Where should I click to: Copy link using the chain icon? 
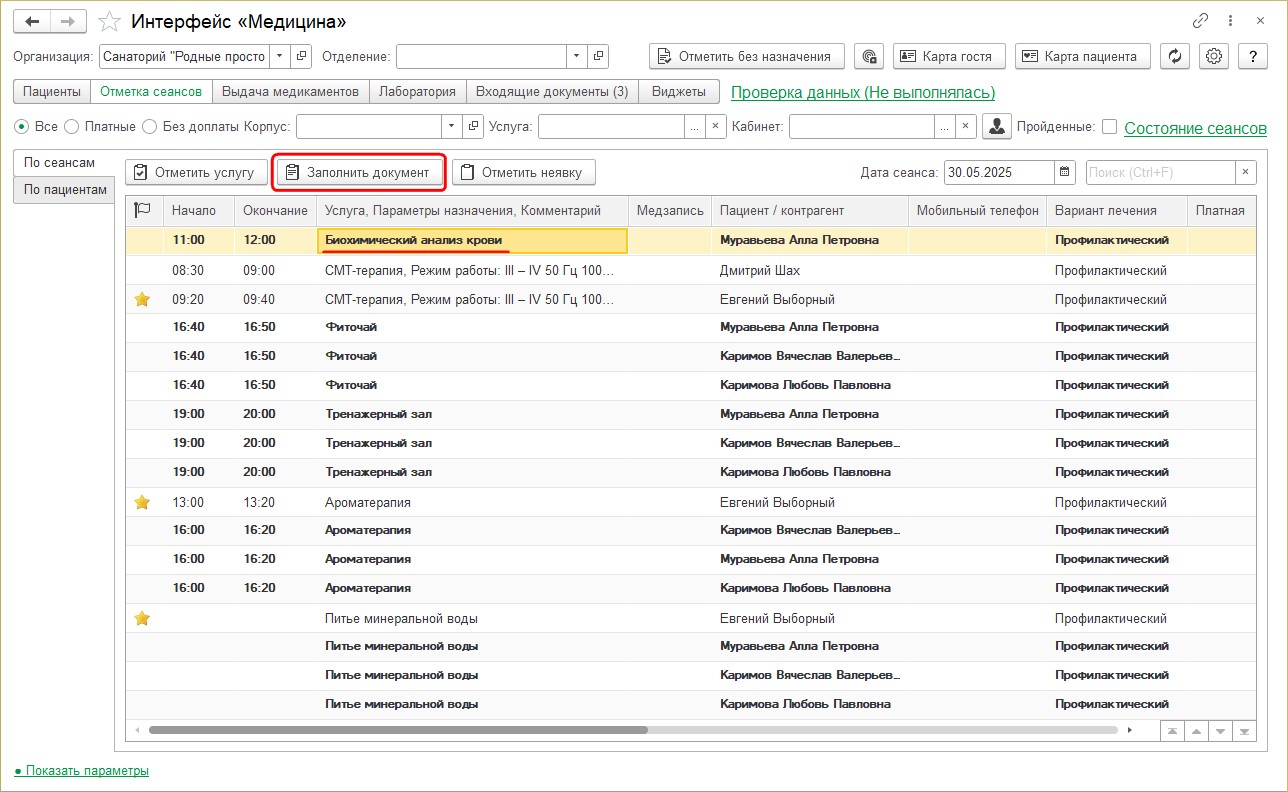coord(1200,21)
